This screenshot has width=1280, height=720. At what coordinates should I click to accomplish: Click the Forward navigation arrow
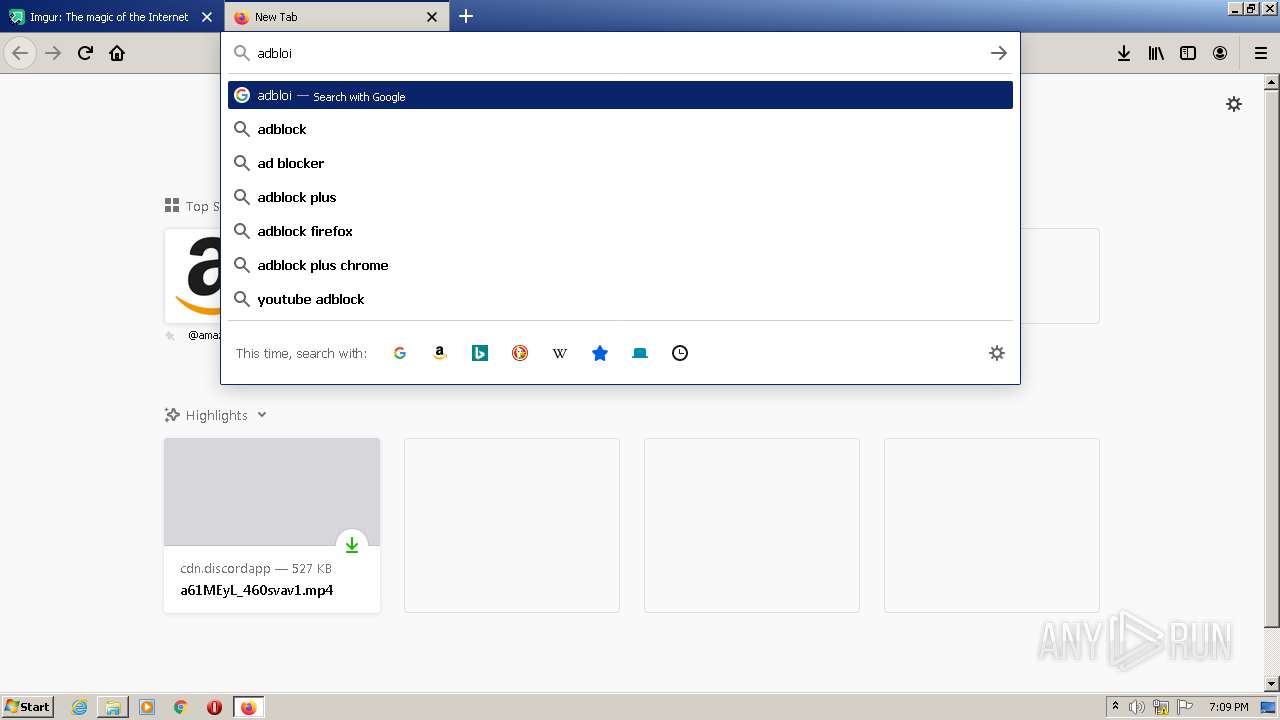[x=53, y=53]
